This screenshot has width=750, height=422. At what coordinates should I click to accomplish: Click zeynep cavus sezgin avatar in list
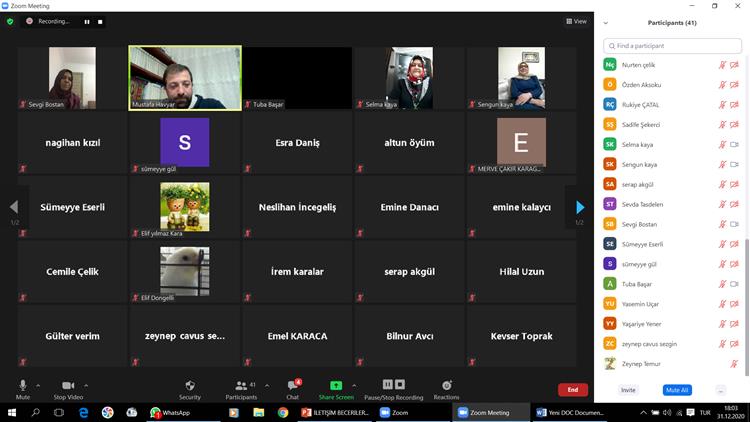point(610,344)
